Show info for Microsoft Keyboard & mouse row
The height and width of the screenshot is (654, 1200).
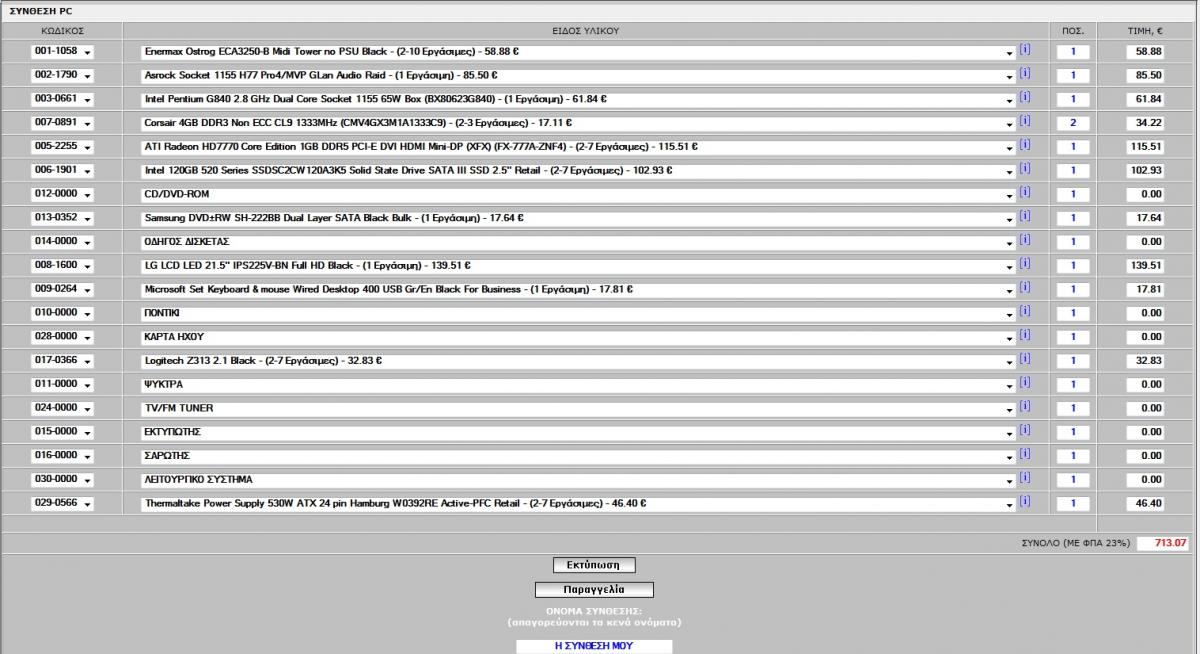point(1025,288)
